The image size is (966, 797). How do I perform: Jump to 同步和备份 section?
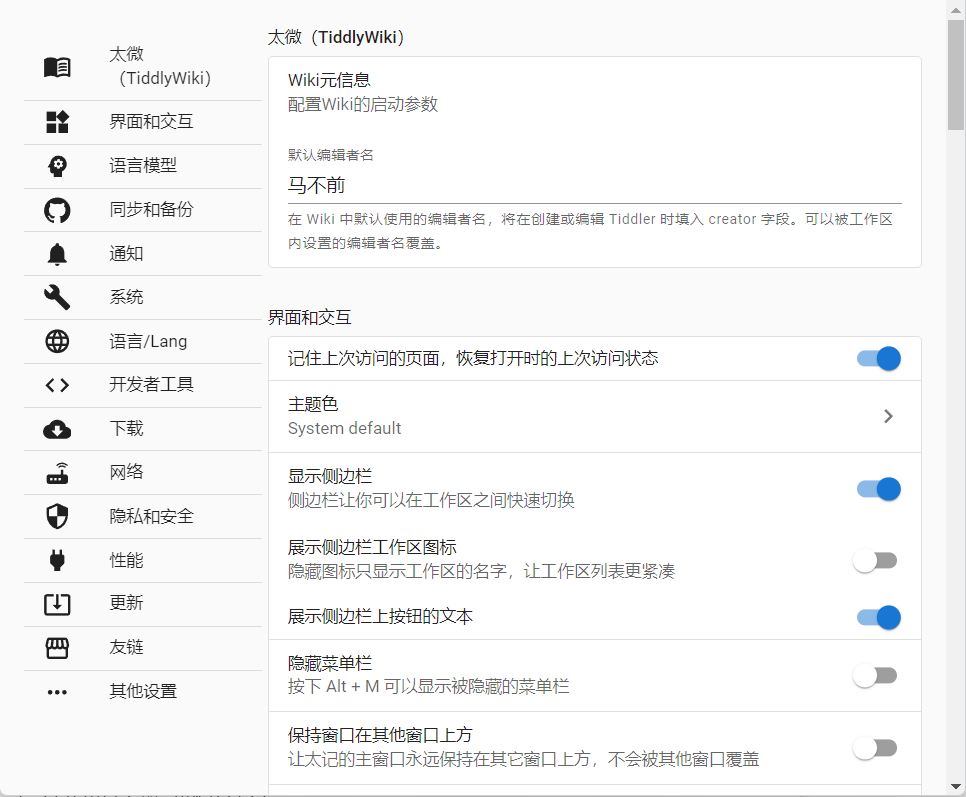[x=143, y=210]
